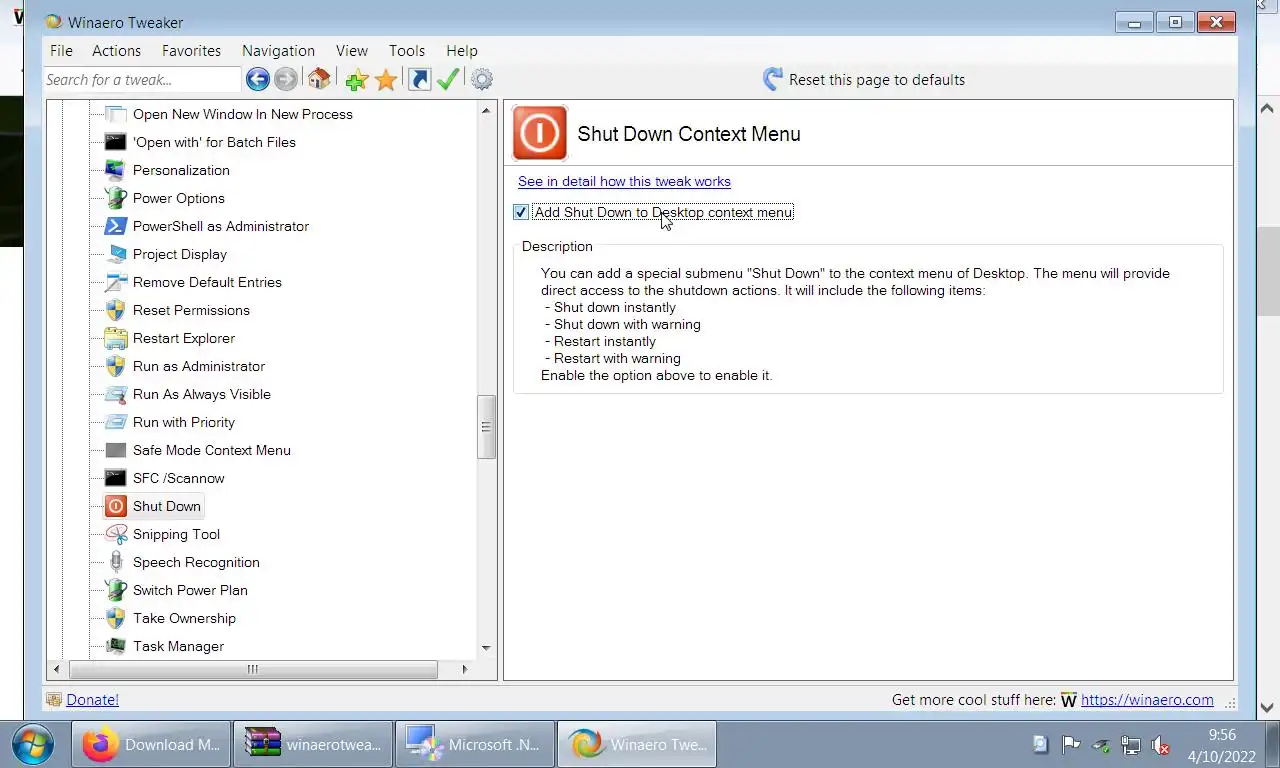The height and width of the screenshot is (768, 1280).
Task: Click the Switch Power Plan icon
Action: coord(116,590)
